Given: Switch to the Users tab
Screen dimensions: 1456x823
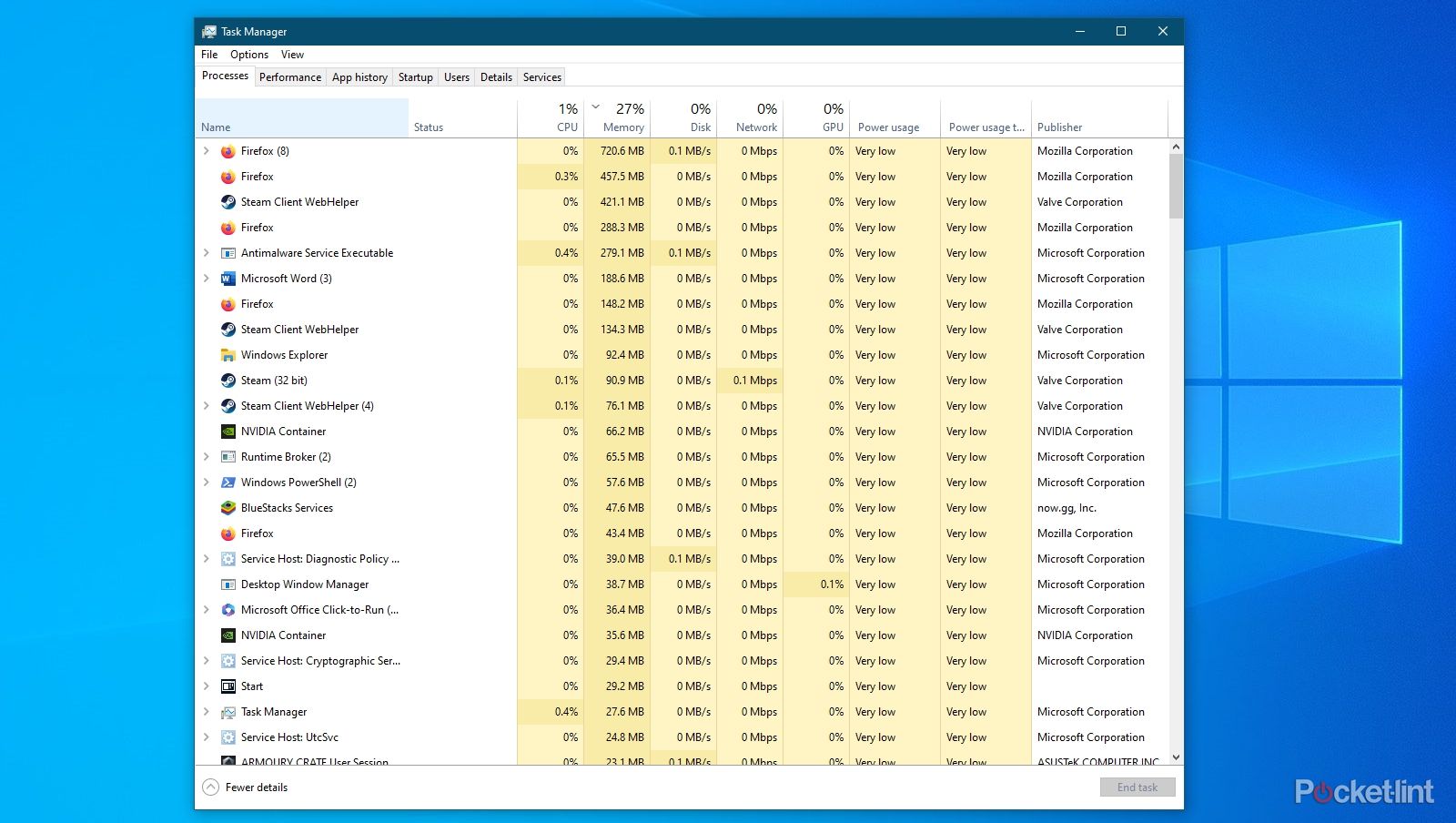Looking at the screenshot, I should click(x=457, y=77).
